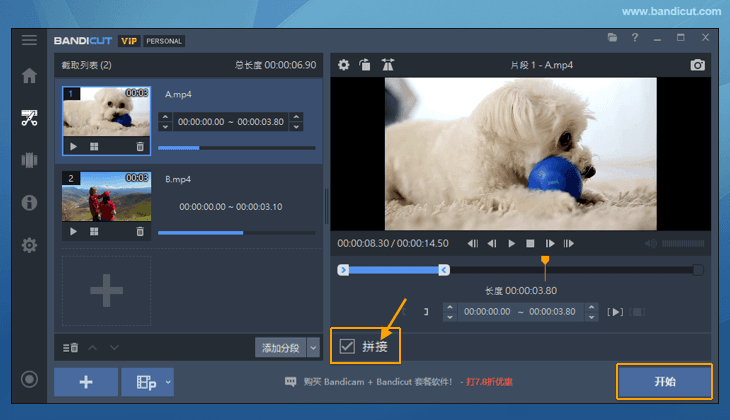Screen dimensions: 730x420
Task: Take a snapshot with camera icon
Action: 697,65
